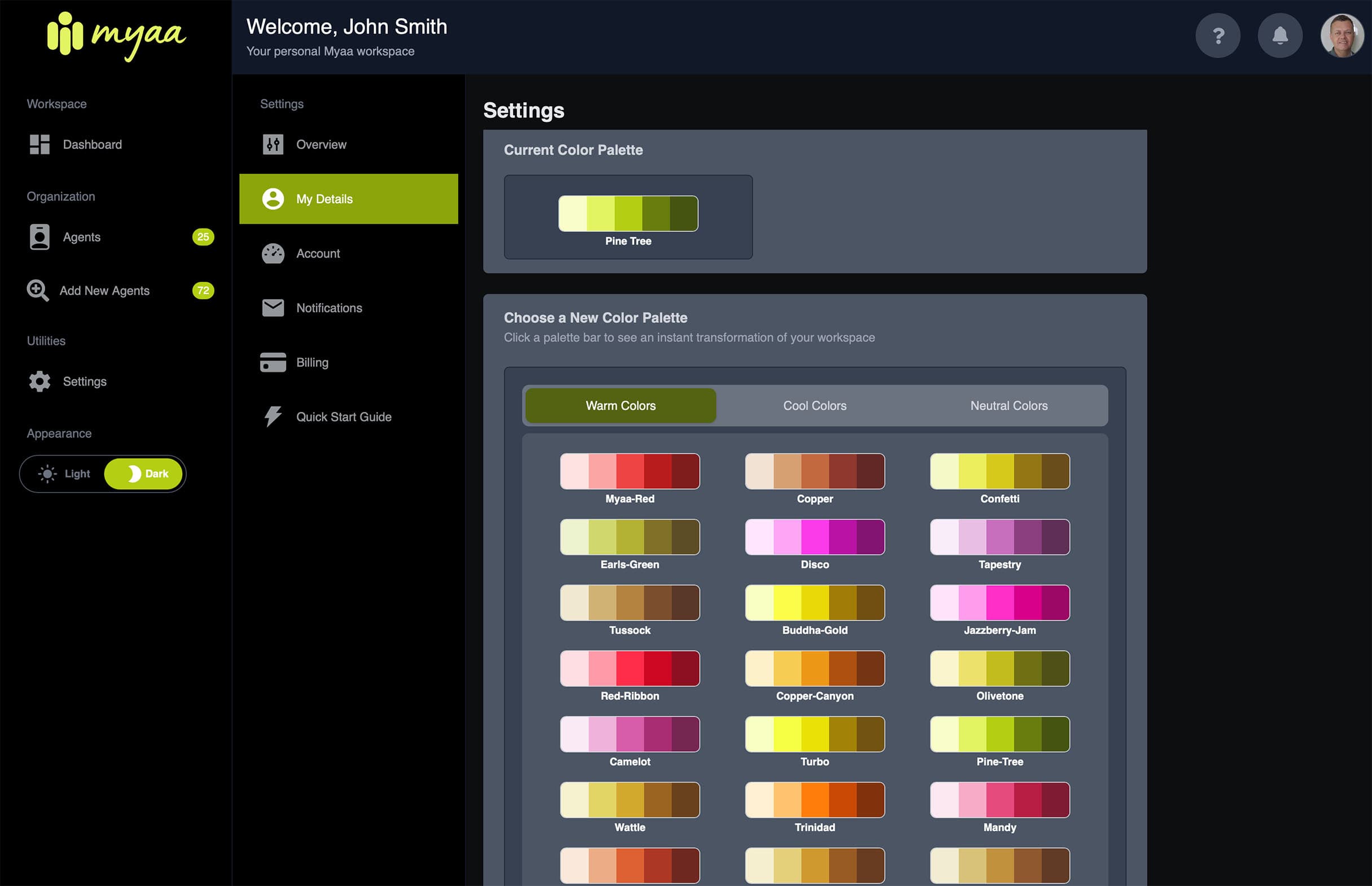Switch appearance to Light mode
The width and height of the screenshot is (1372, 886).
(64, 473)
